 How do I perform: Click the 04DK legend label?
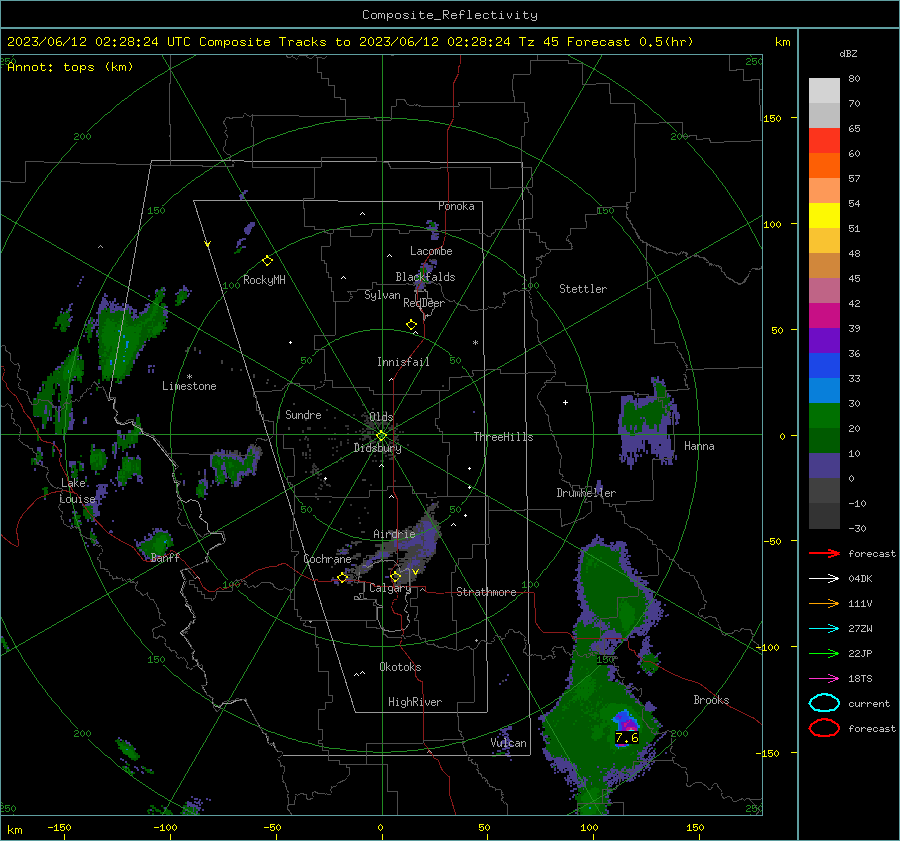tap(860, 579)
